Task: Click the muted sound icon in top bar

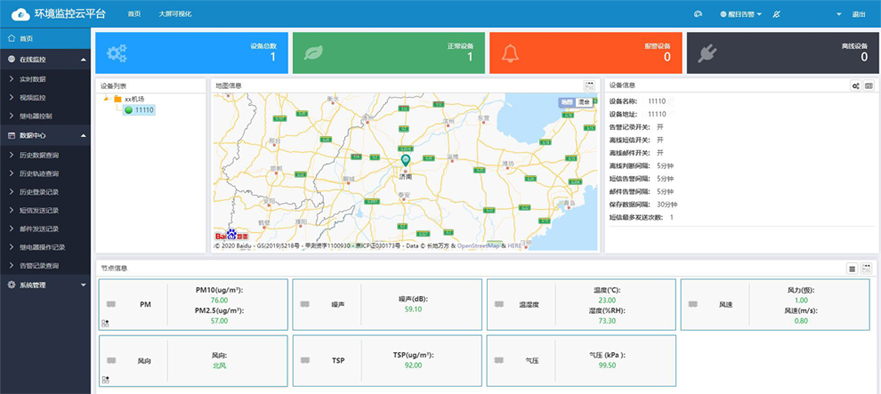Action: point(776,14)
